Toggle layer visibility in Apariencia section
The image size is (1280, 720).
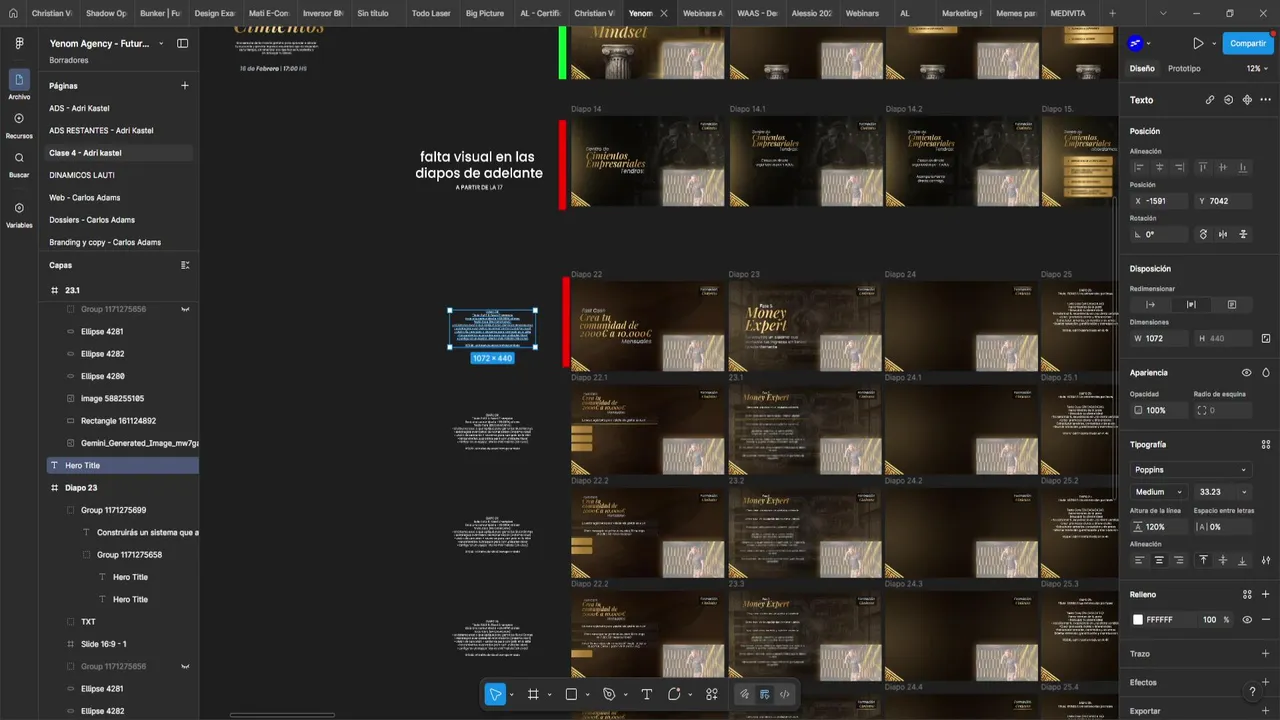pos(1247,372)
